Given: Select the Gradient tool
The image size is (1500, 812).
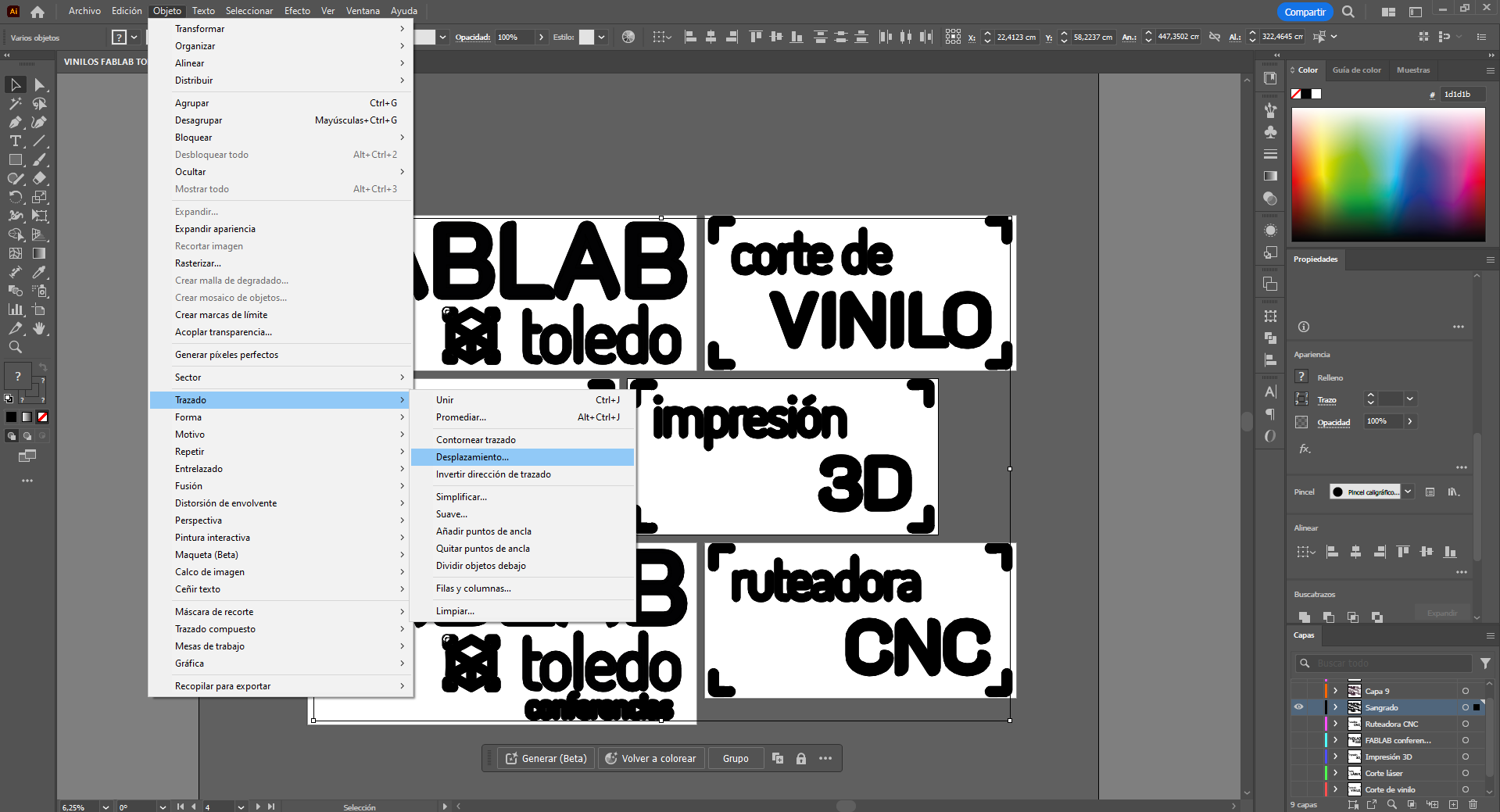Looking at the screenshot, I should [x=40, y=253].
